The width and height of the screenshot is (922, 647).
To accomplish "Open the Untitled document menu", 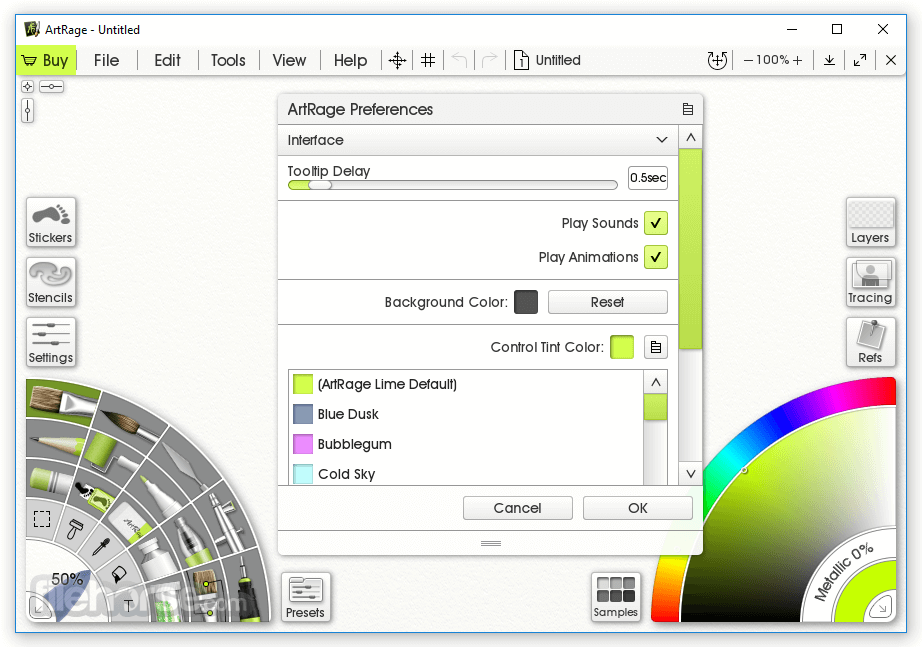I will click(x=547, y=60).
